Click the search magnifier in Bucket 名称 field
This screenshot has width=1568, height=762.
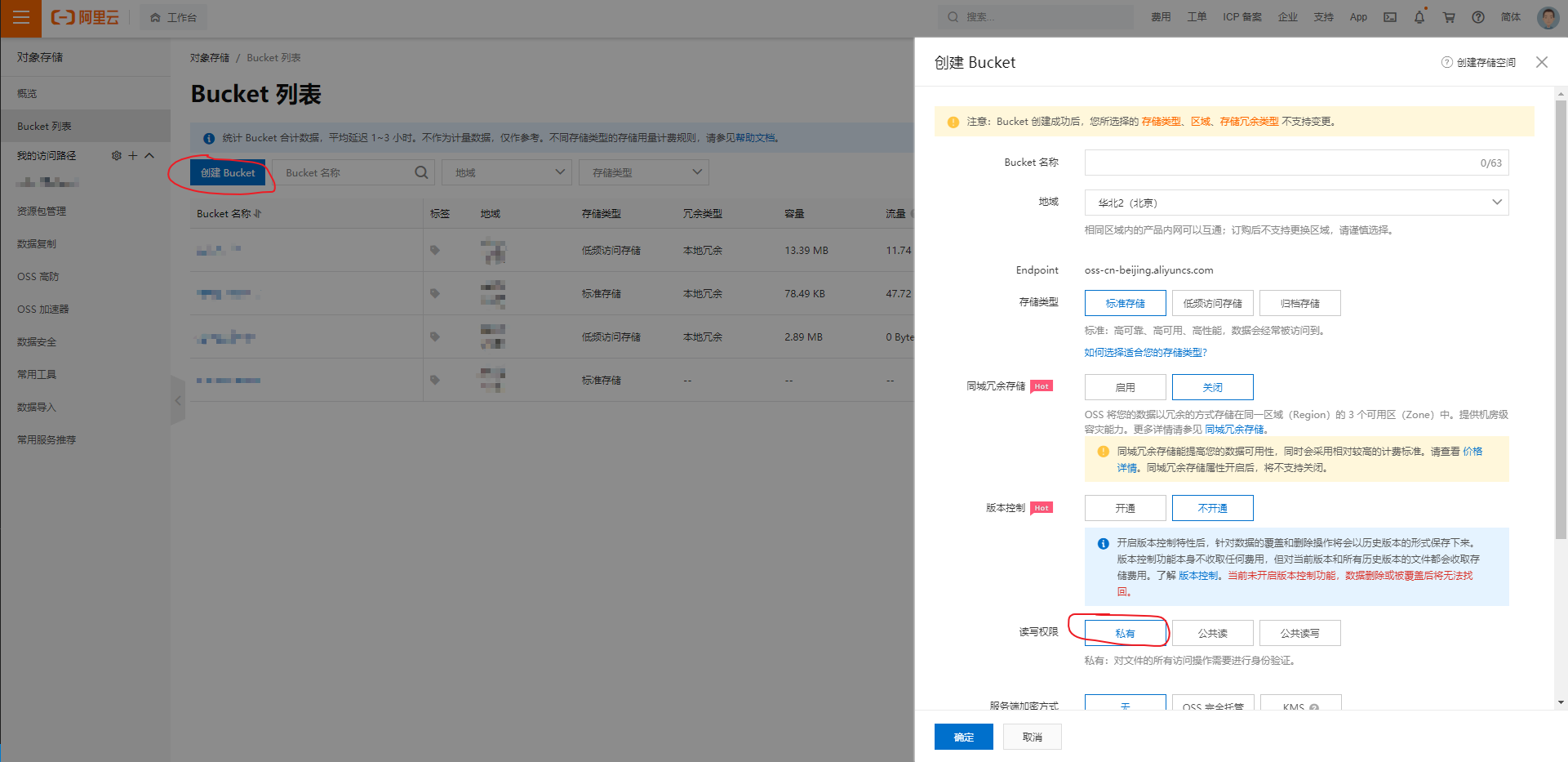pos(421,172)
